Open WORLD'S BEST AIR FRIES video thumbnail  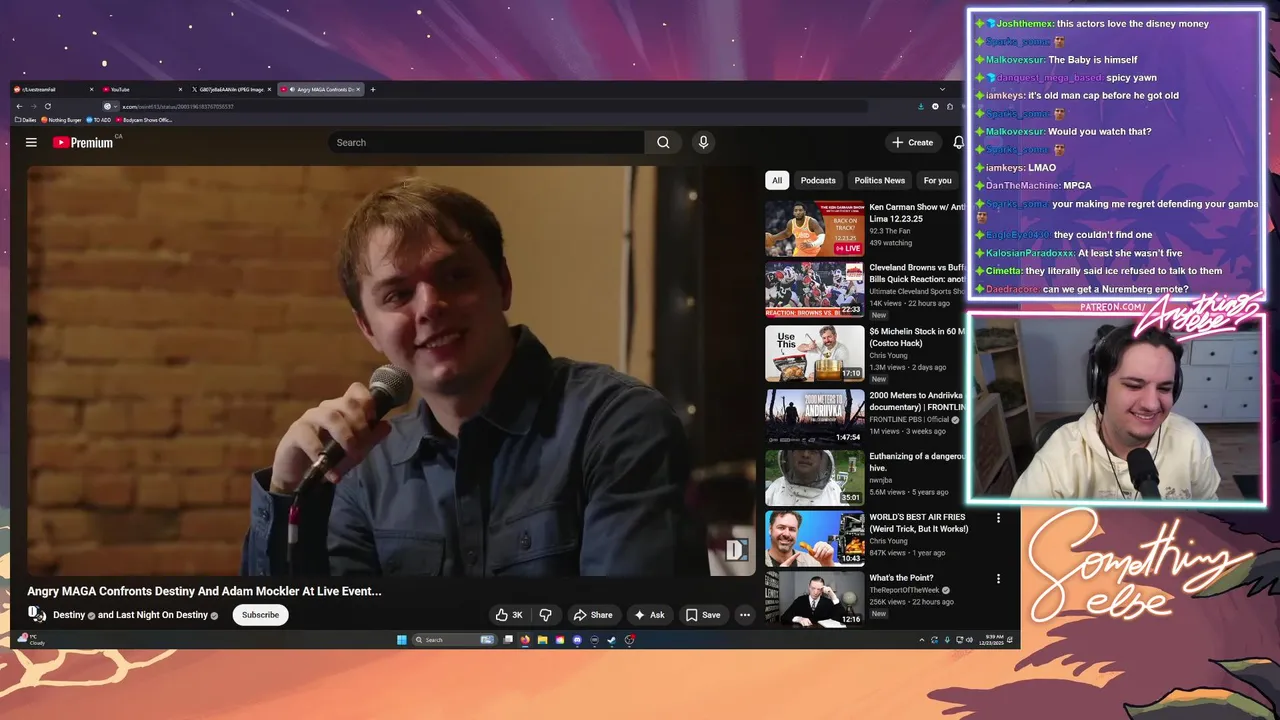[x=815, y=539]
